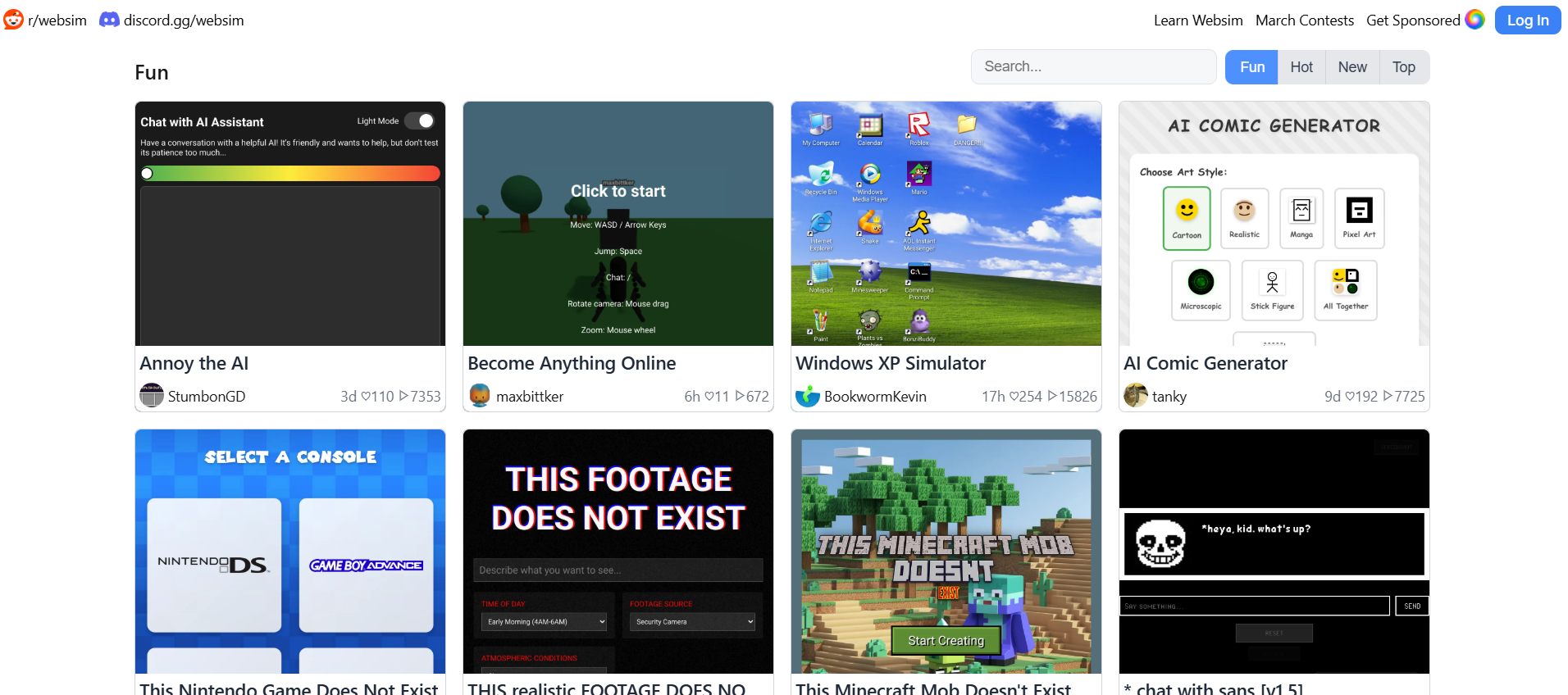Open Get Sponsored link

[x=1413, y=20]
